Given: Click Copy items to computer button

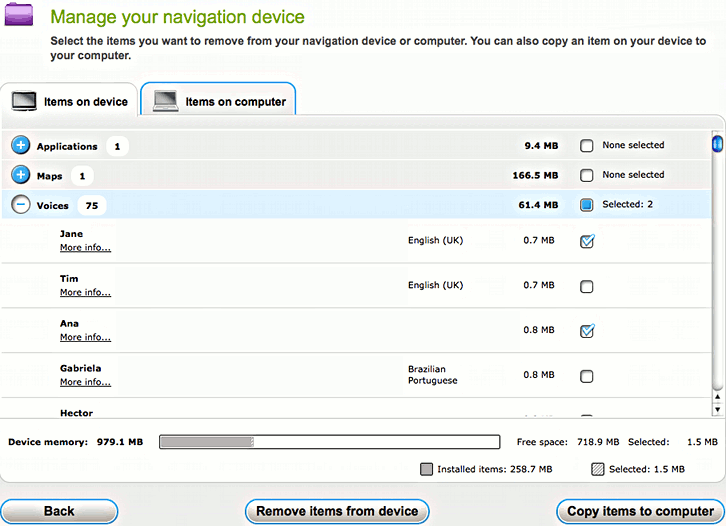Looking at the screenshot, I should click(640, 511).
